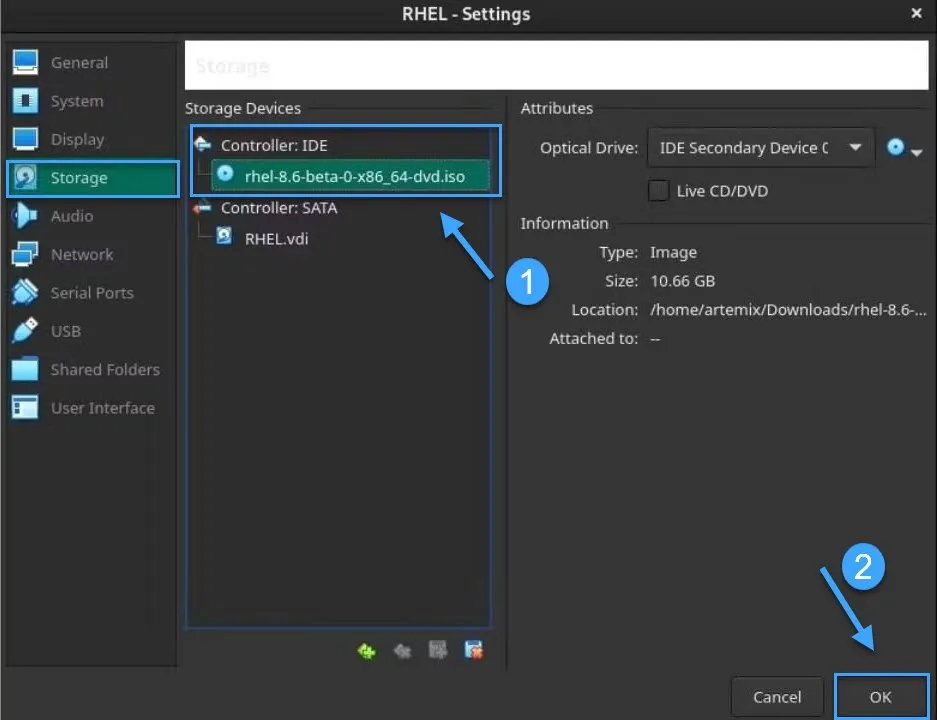This screenshot has height=720, width=937.
Task: Click the green Add Controller icon
Action: click(367, 651)
